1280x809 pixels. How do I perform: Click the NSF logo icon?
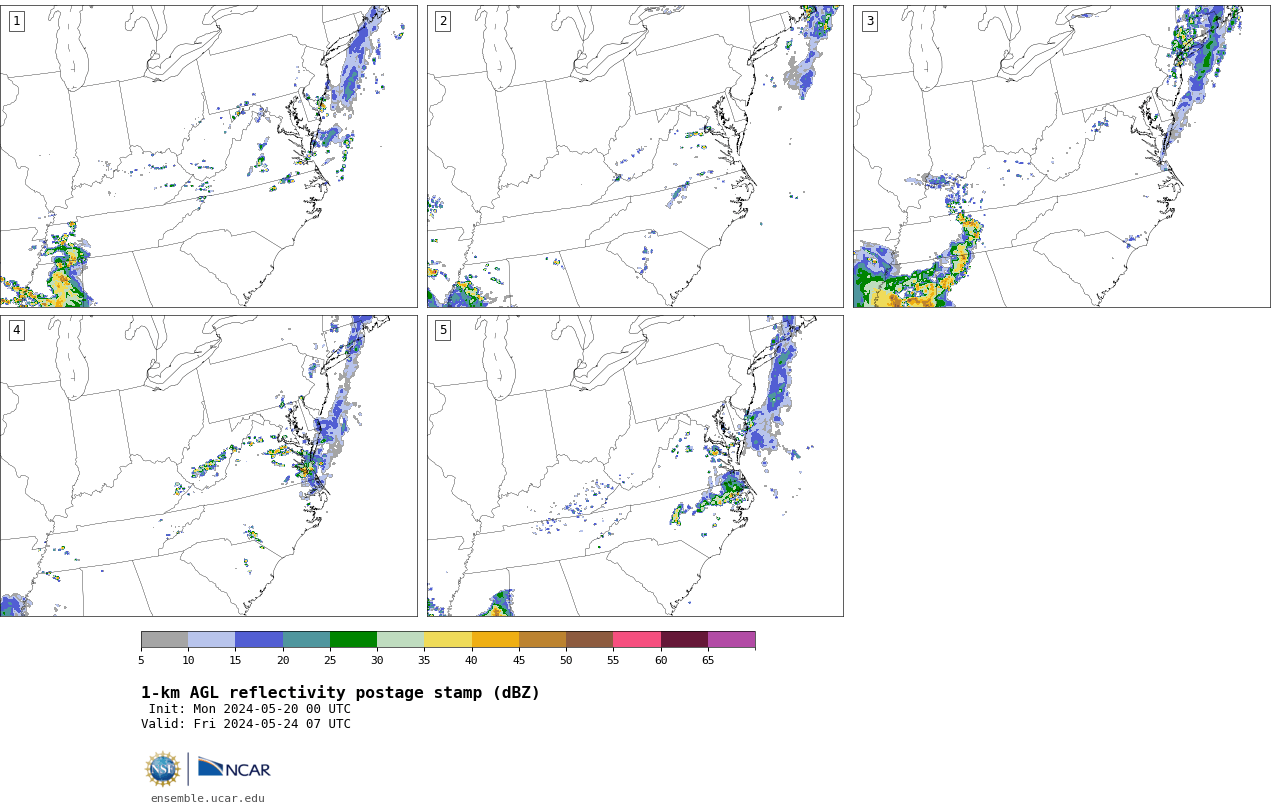pos(163,769)
